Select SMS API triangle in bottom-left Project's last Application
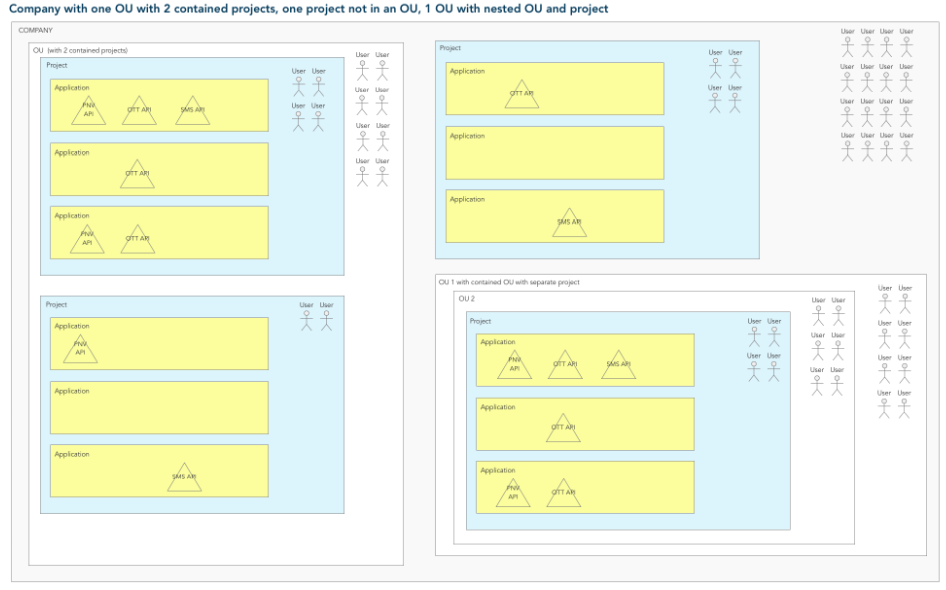 [x=184, y=479]
